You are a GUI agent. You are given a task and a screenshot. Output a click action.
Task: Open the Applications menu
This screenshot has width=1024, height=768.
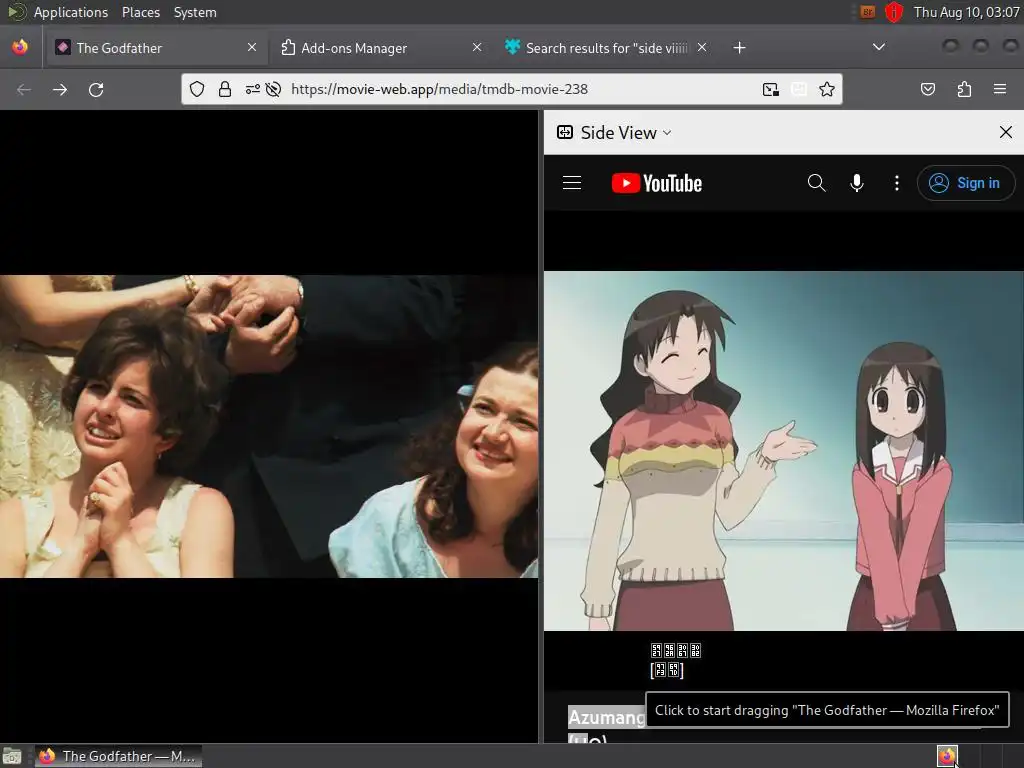click(71, 12)
